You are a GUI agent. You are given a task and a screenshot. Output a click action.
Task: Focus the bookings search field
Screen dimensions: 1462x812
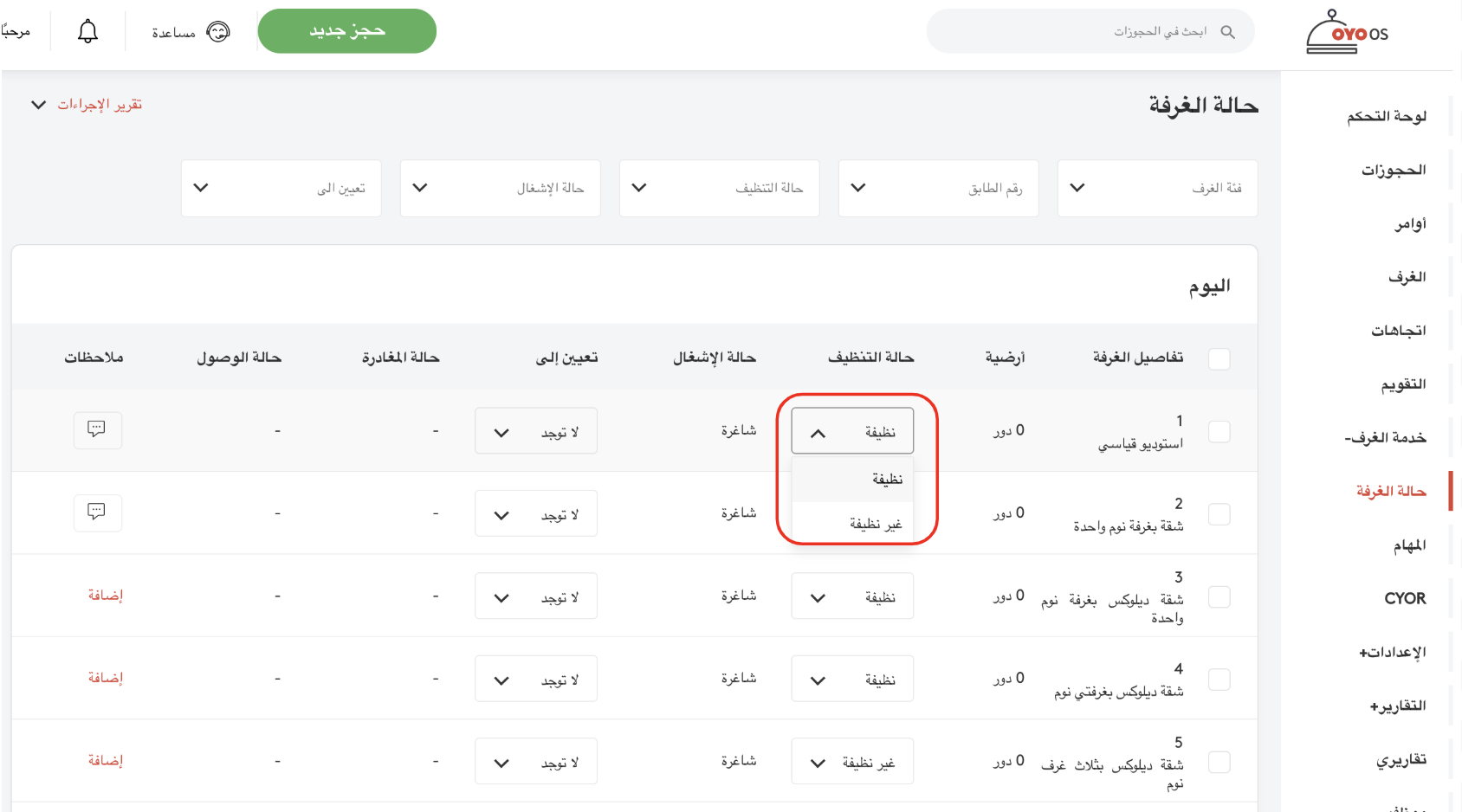point(1090,32)
